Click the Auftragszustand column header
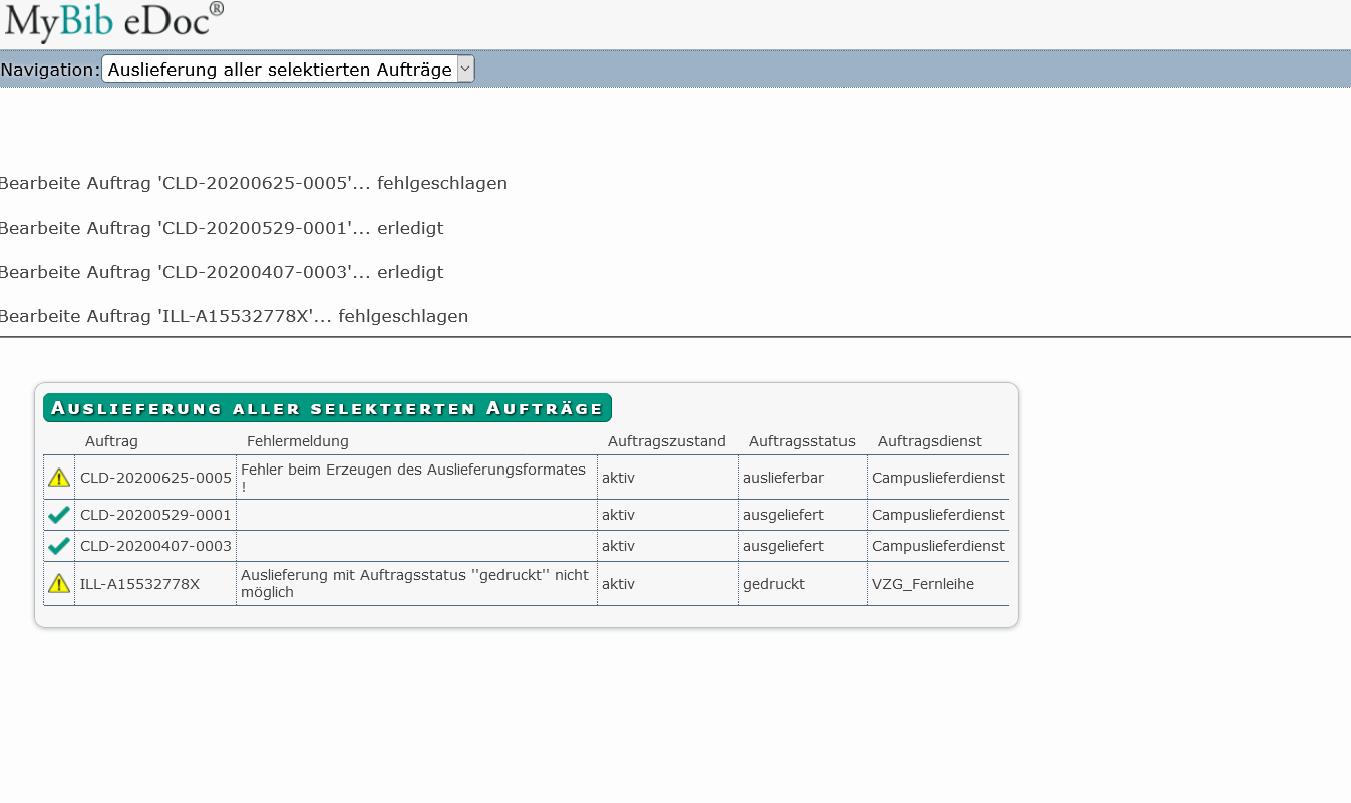 point(667,441)
